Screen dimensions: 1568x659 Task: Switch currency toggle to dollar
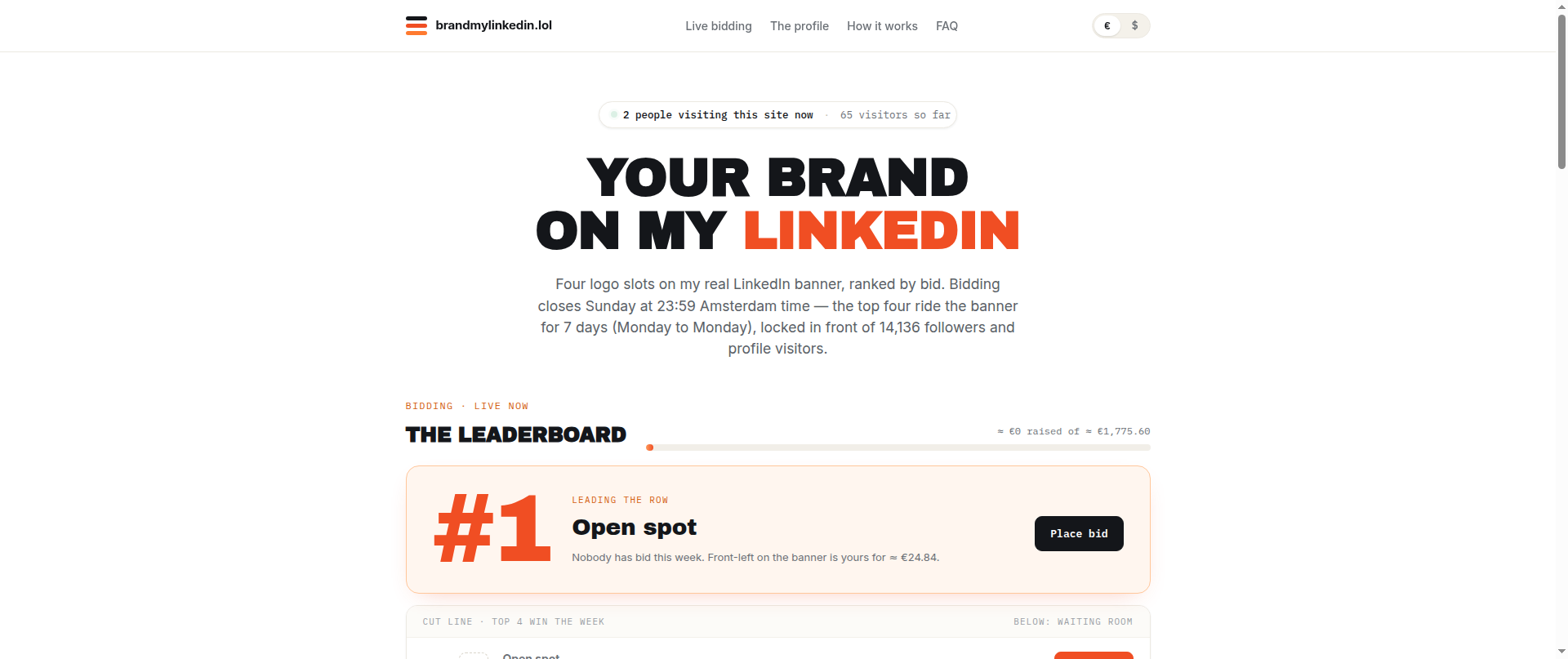1134,25
